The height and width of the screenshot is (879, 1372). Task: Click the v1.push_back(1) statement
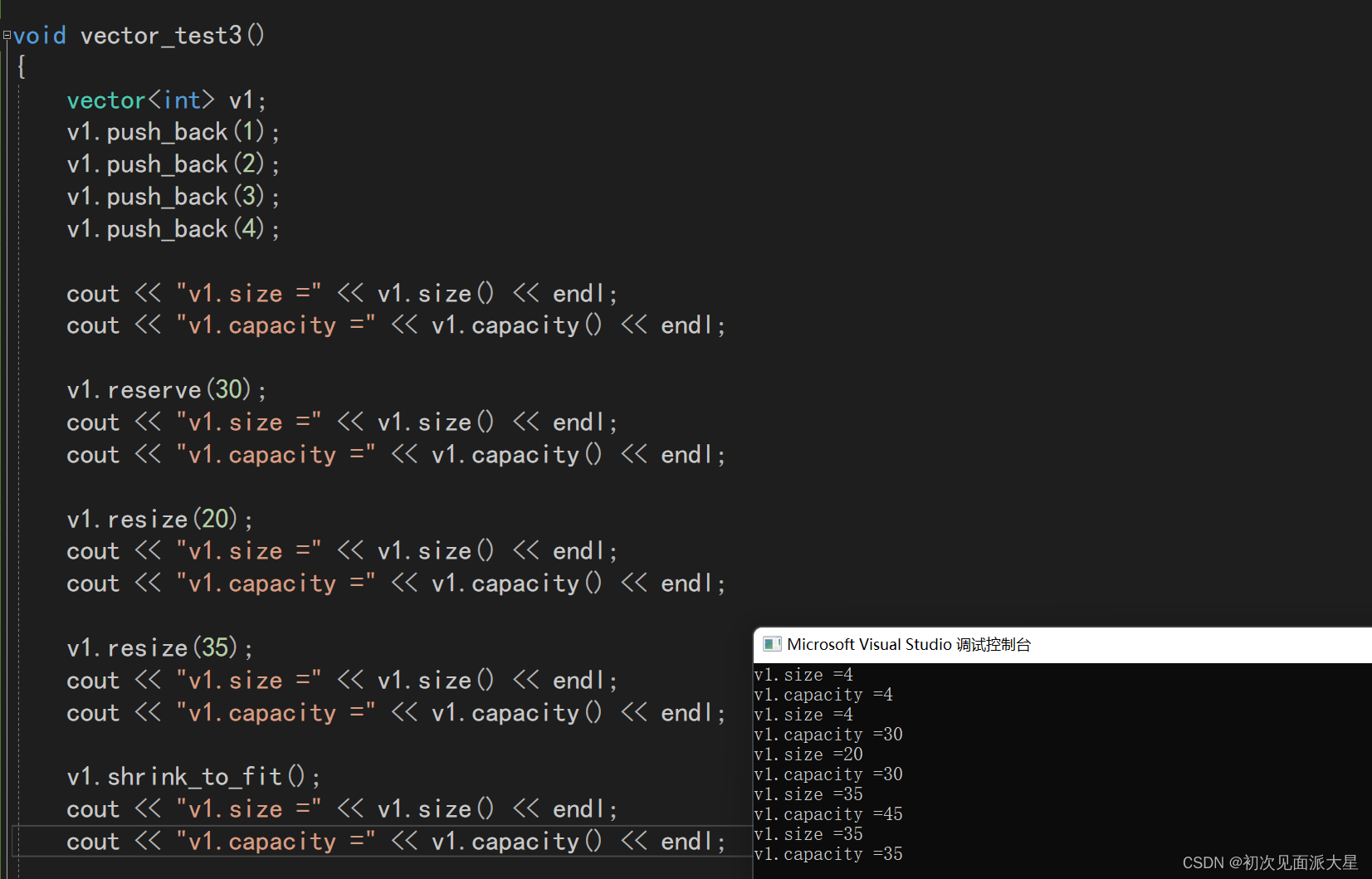pos(172,131)
